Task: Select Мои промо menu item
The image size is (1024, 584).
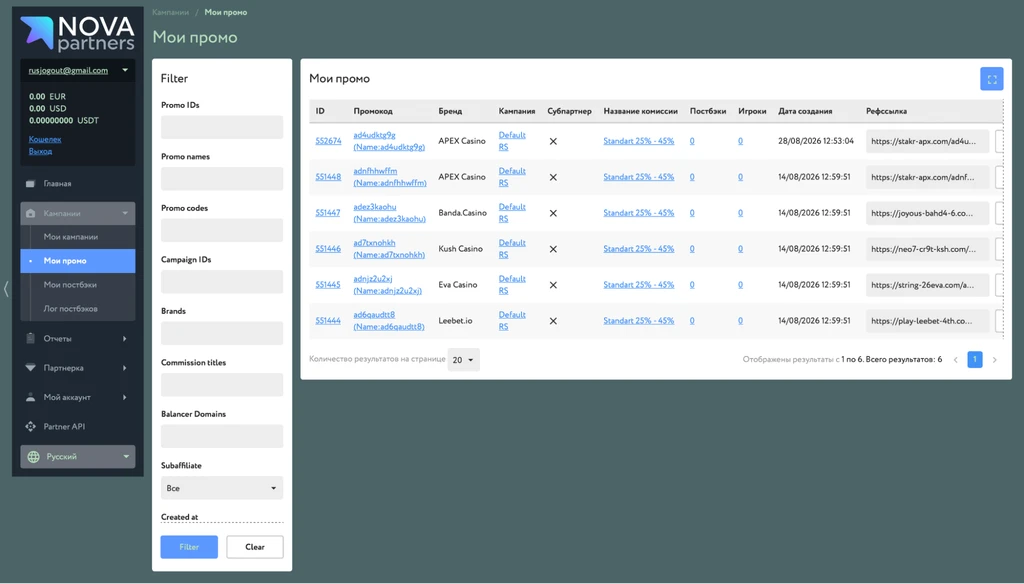Action: 78,261
